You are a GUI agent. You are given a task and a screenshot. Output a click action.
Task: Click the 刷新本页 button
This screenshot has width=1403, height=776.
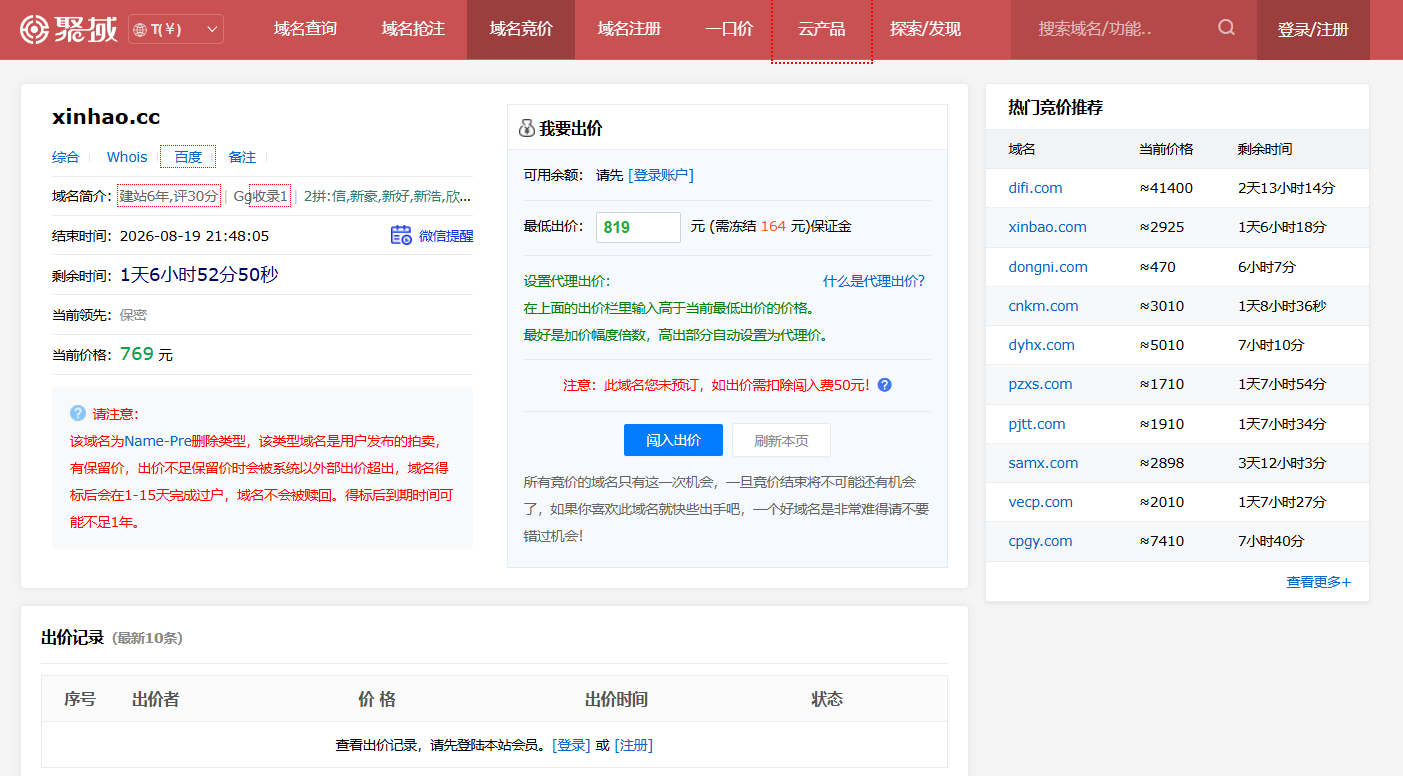(x=781, y=440)
